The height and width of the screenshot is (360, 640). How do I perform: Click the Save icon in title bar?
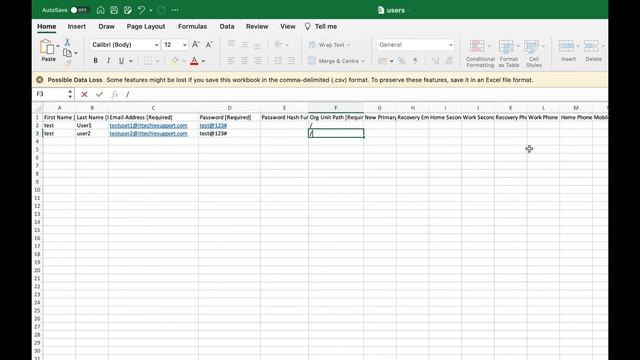[x=114, y=10]
